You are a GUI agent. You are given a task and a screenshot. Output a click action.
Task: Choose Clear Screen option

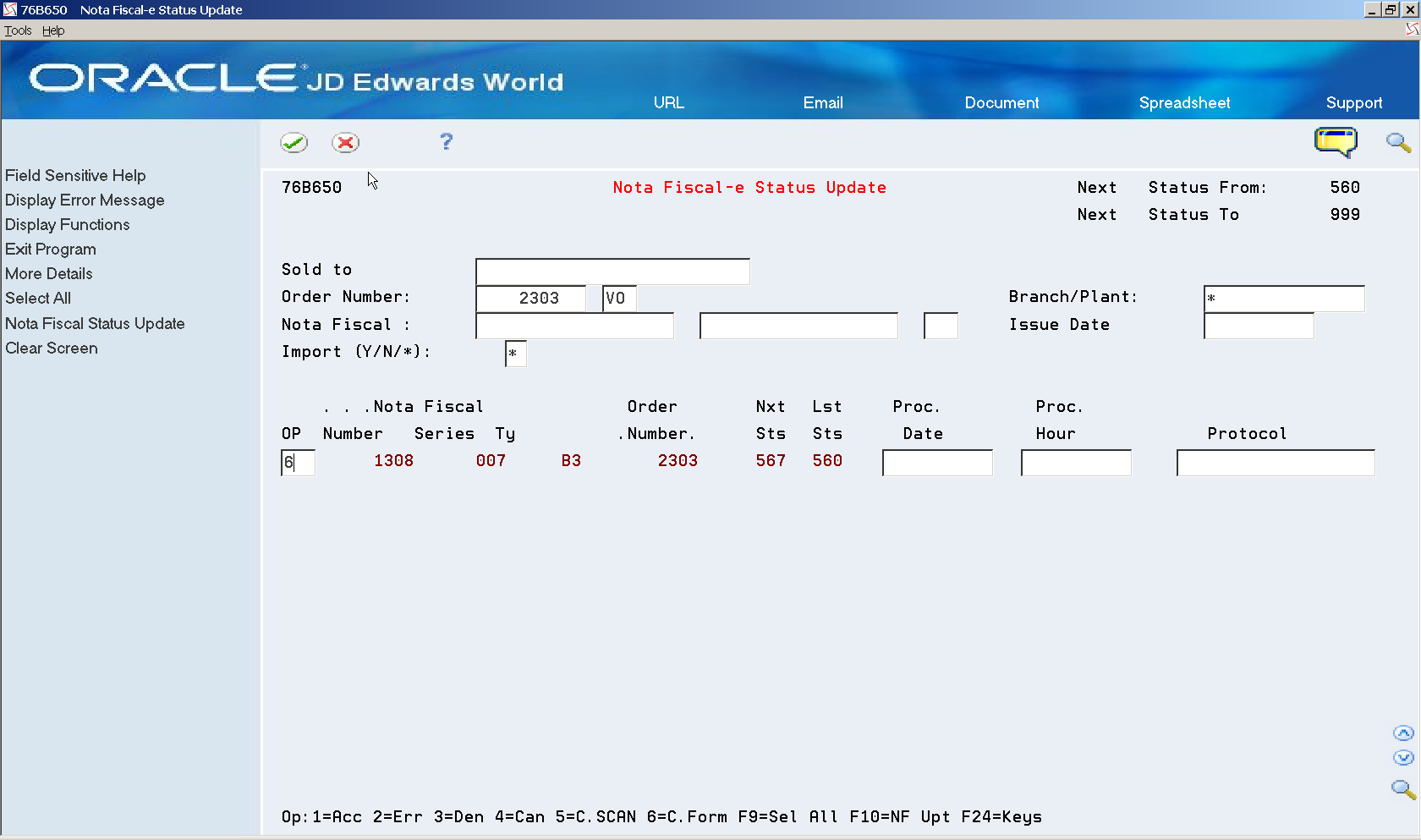coord(51,348)
